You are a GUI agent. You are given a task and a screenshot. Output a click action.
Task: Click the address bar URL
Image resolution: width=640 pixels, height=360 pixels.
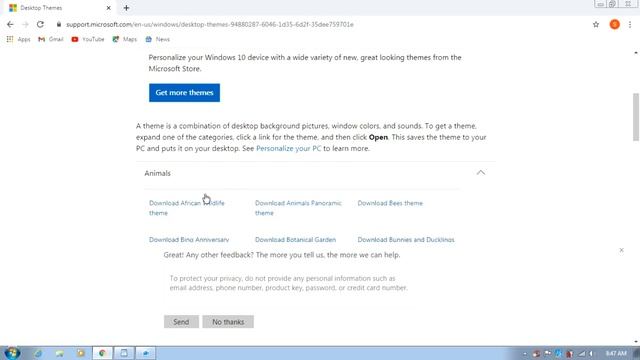(210, 24)
